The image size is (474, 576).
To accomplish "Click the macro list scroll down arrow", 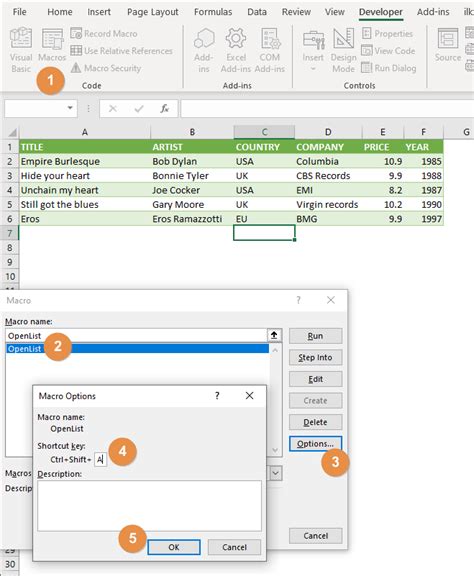I will tap(275, 450).
